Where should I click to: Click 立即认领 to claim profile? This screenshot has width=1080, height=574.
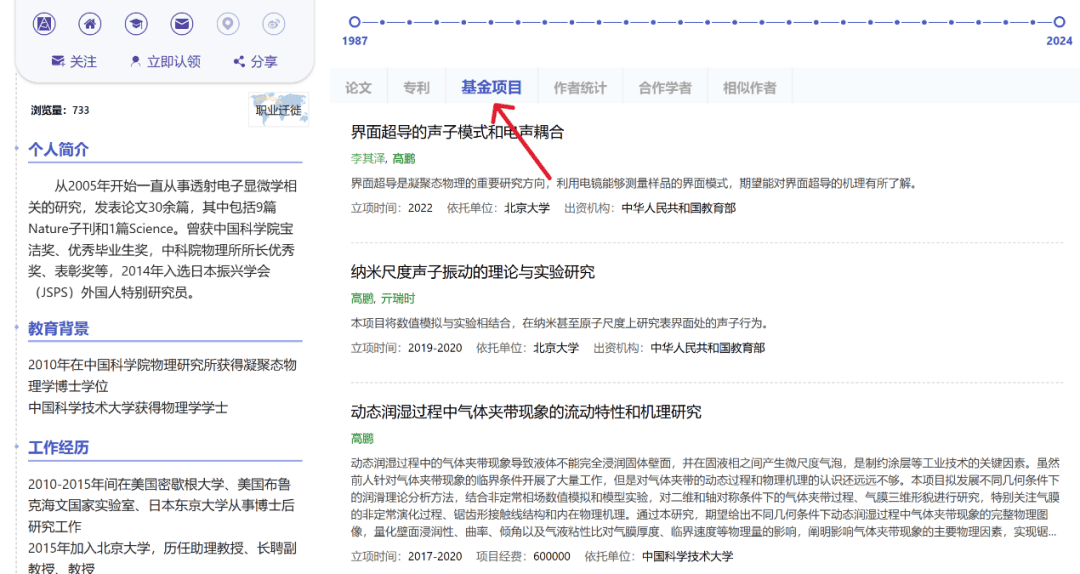tap(165, 62)
